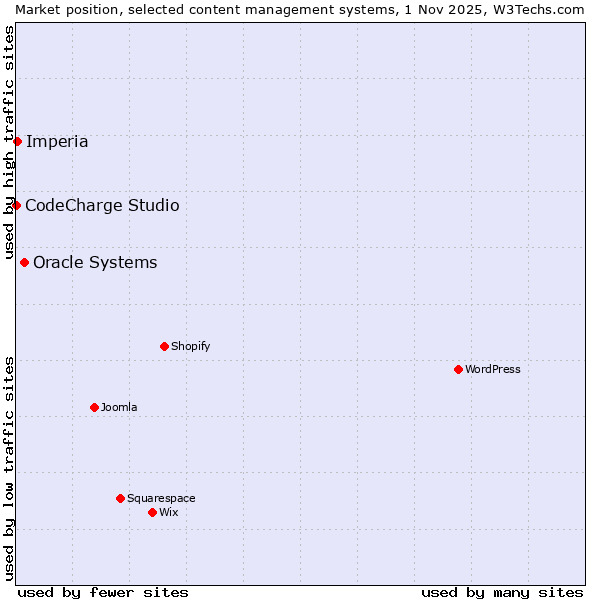Click the CodeCharge Studio text label

102,205
